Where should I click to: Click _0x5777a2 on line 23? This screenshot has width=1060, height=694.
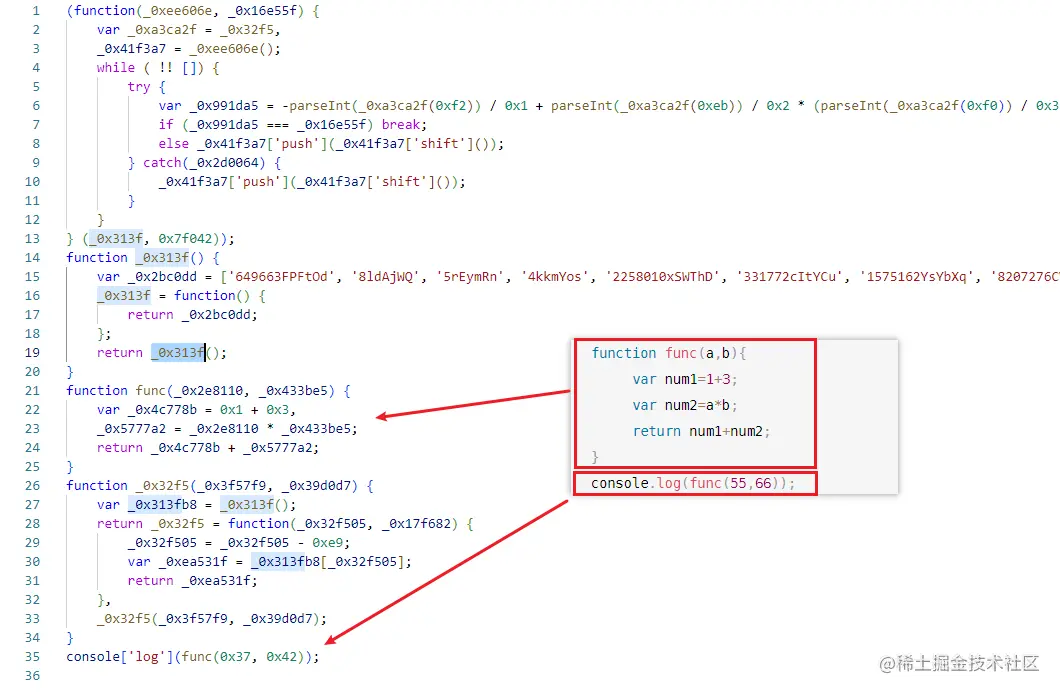[x=131, y=429]
